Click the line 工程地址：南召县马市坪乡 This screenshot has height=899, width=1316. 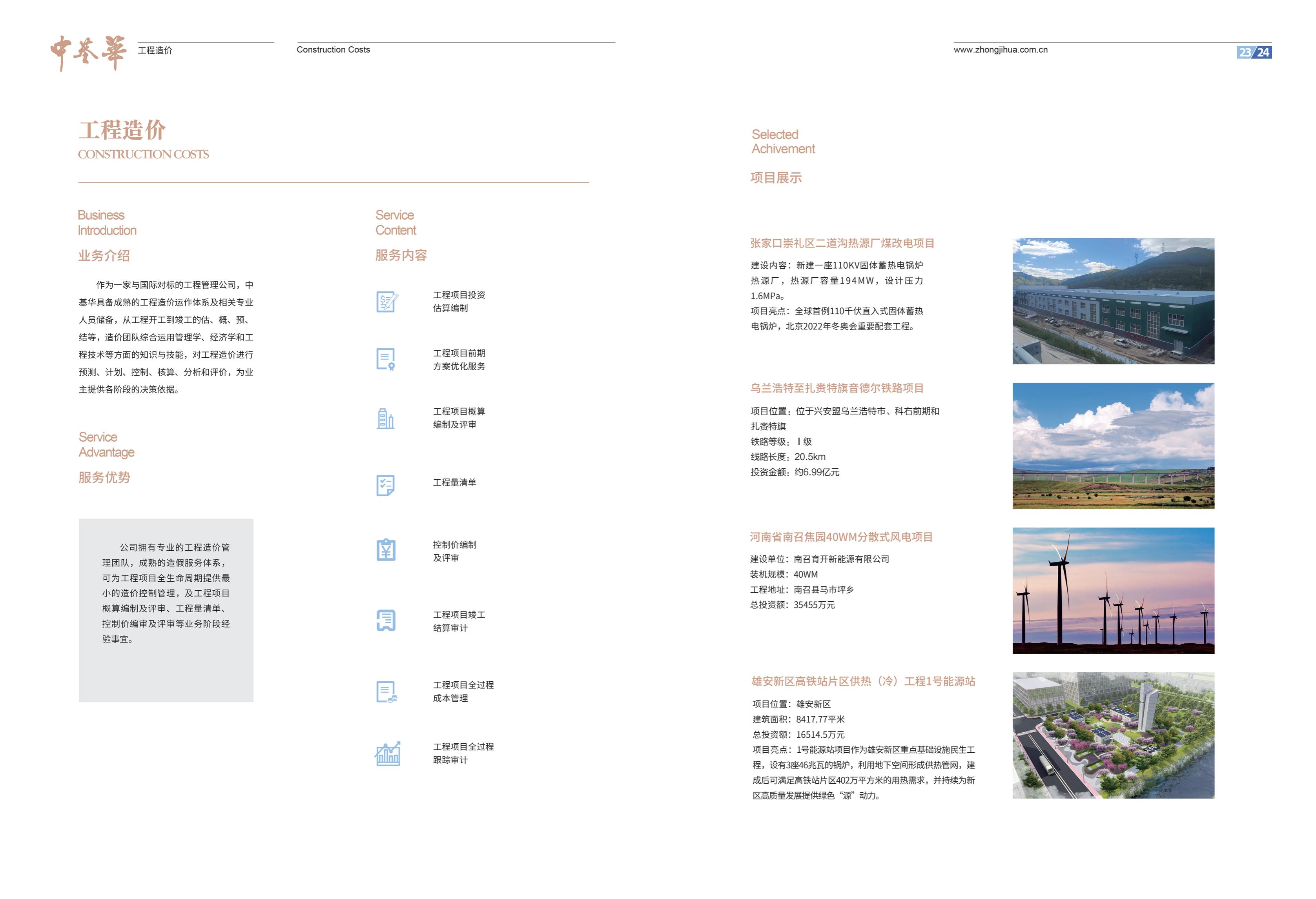pos(802,590)
